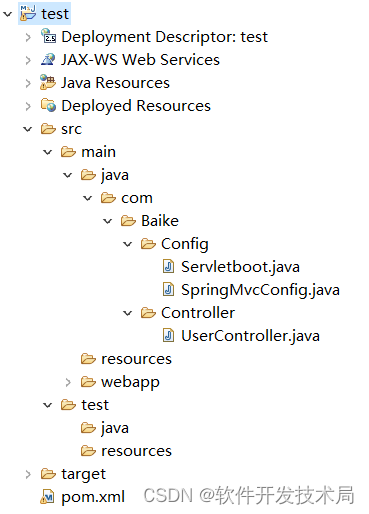Click the Deployed Resources globe folder icon
The image size is (369, 514).
(48, 105)
